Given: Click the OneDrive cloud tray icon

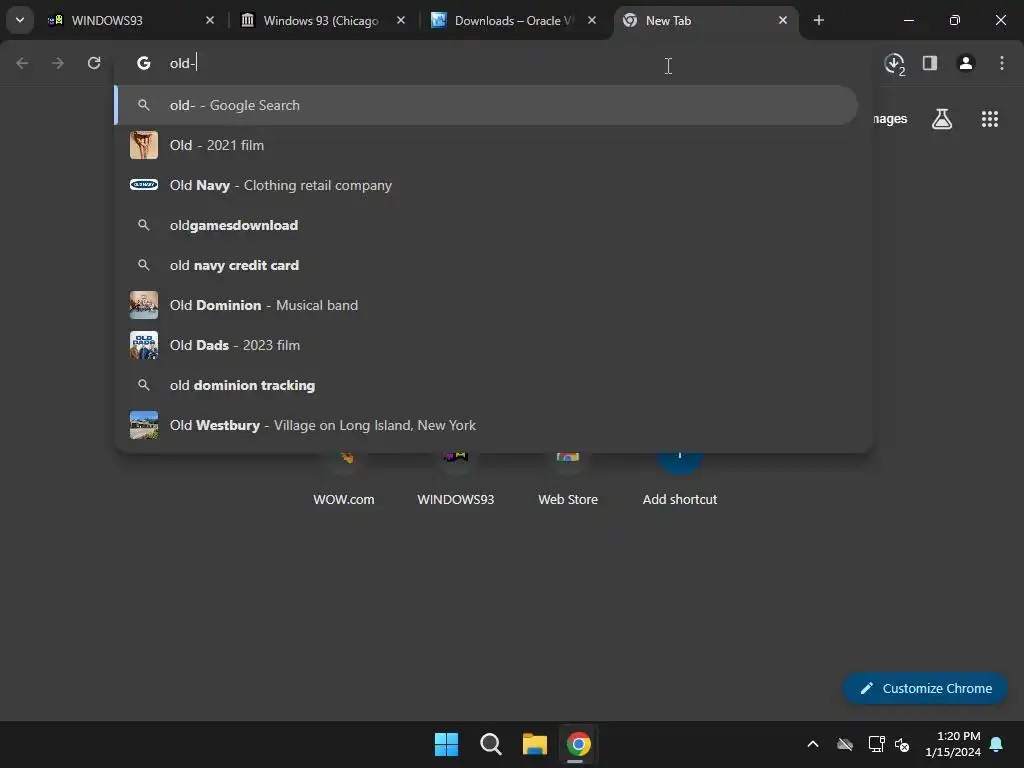Looking at the screenshot, I should 845,744.
